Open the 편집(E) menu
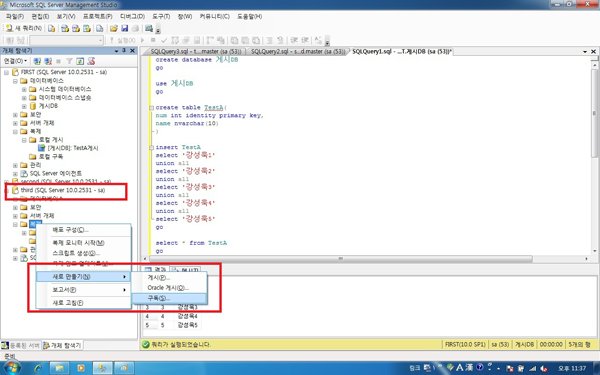 click(40, 16)
